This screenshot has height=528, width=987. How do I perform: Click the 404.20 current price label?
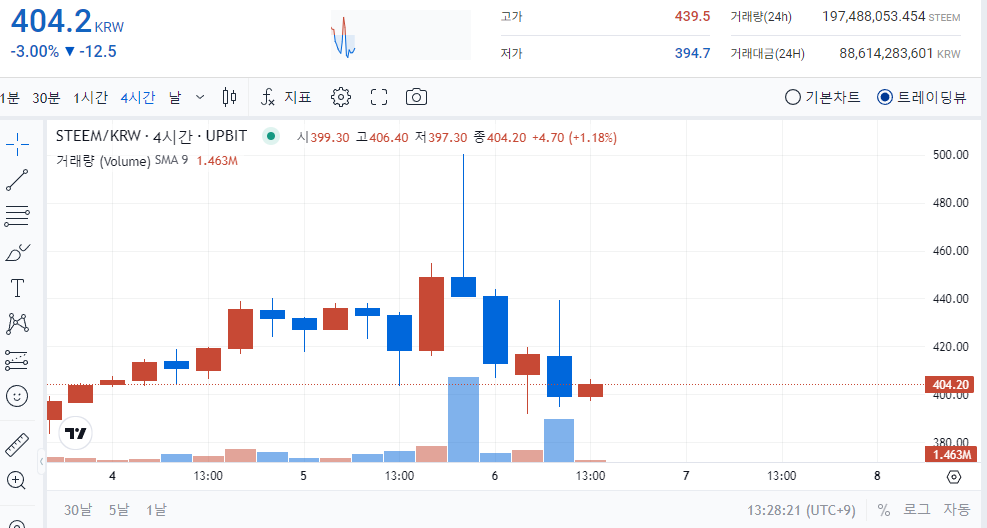click(950, 385)
